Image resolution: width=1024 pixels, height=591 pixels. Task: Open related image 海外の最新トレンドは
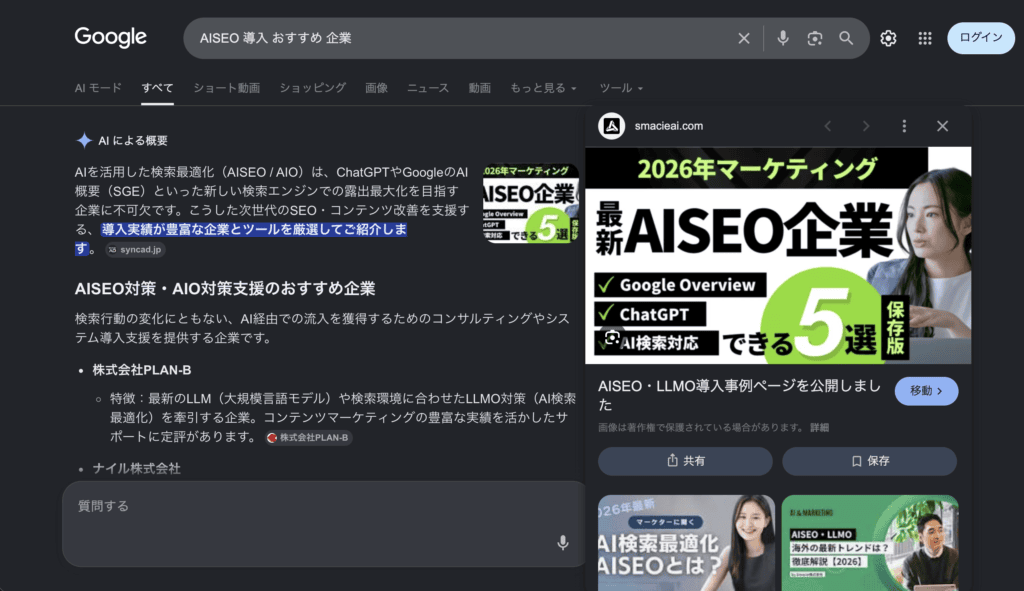870,543
